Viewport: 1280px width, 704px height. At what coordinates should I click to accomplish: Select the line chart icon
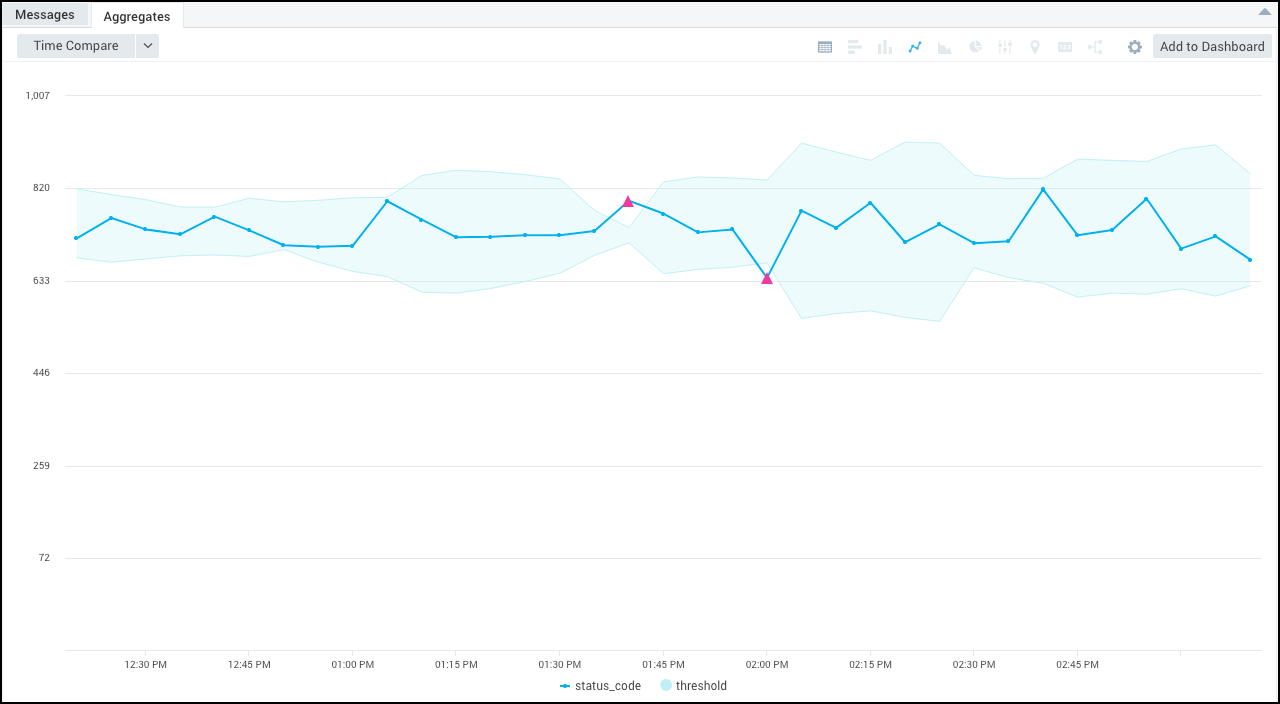[915, 47]
